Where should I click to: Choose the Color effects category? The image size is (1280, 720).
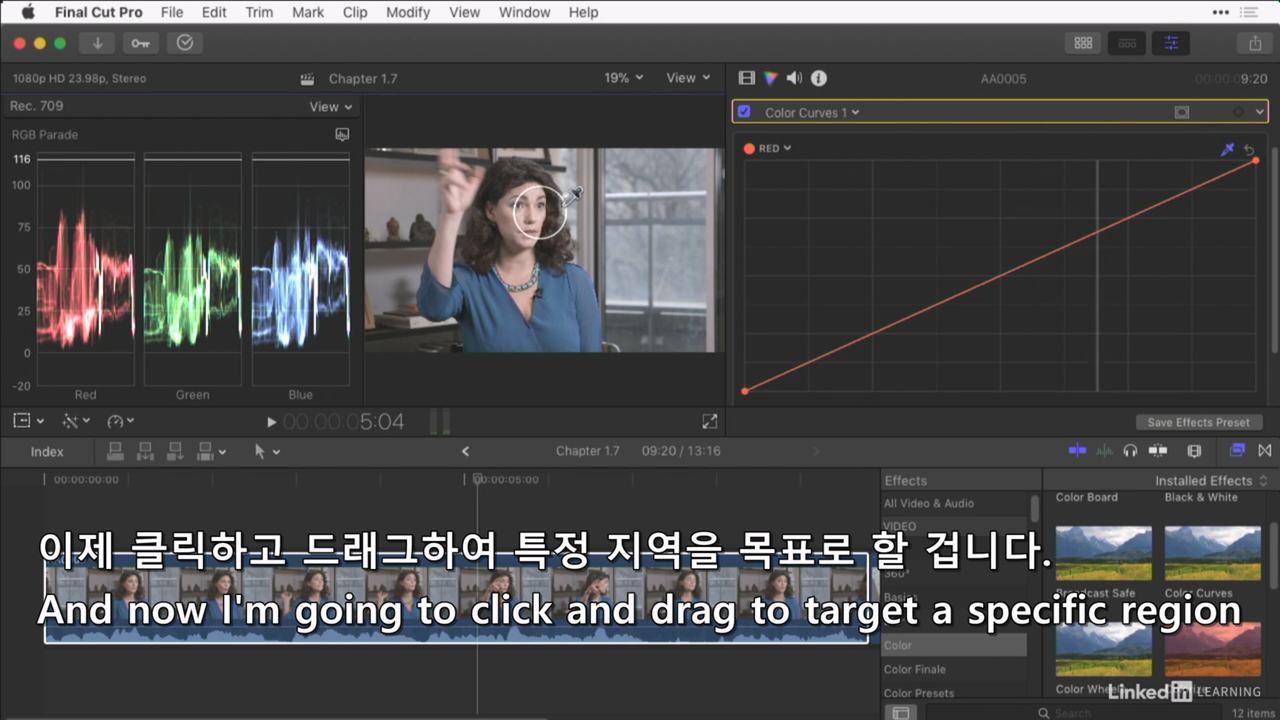(x=954, y=645)
